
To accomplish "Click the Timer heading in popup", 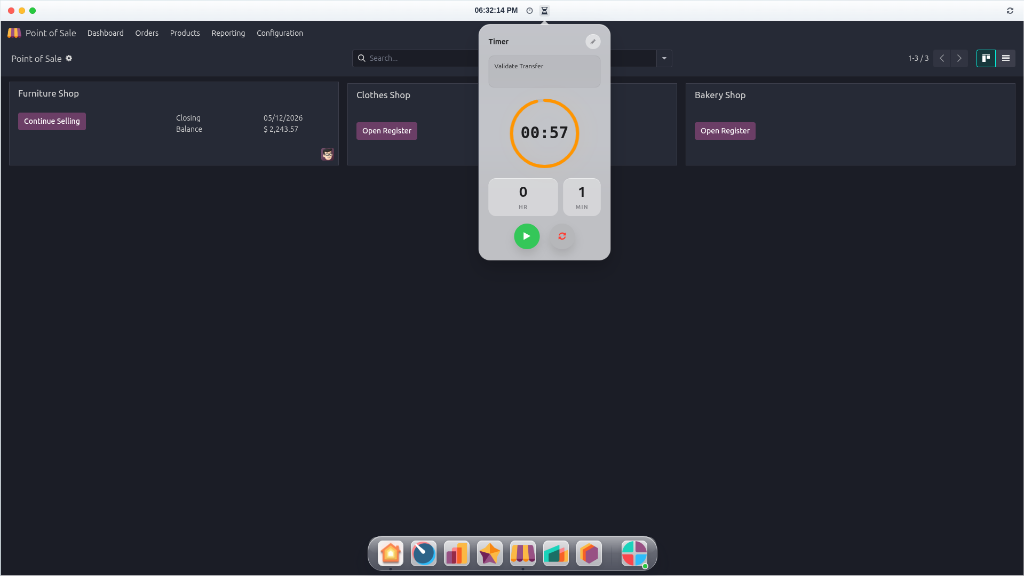I will click(498, 41).
